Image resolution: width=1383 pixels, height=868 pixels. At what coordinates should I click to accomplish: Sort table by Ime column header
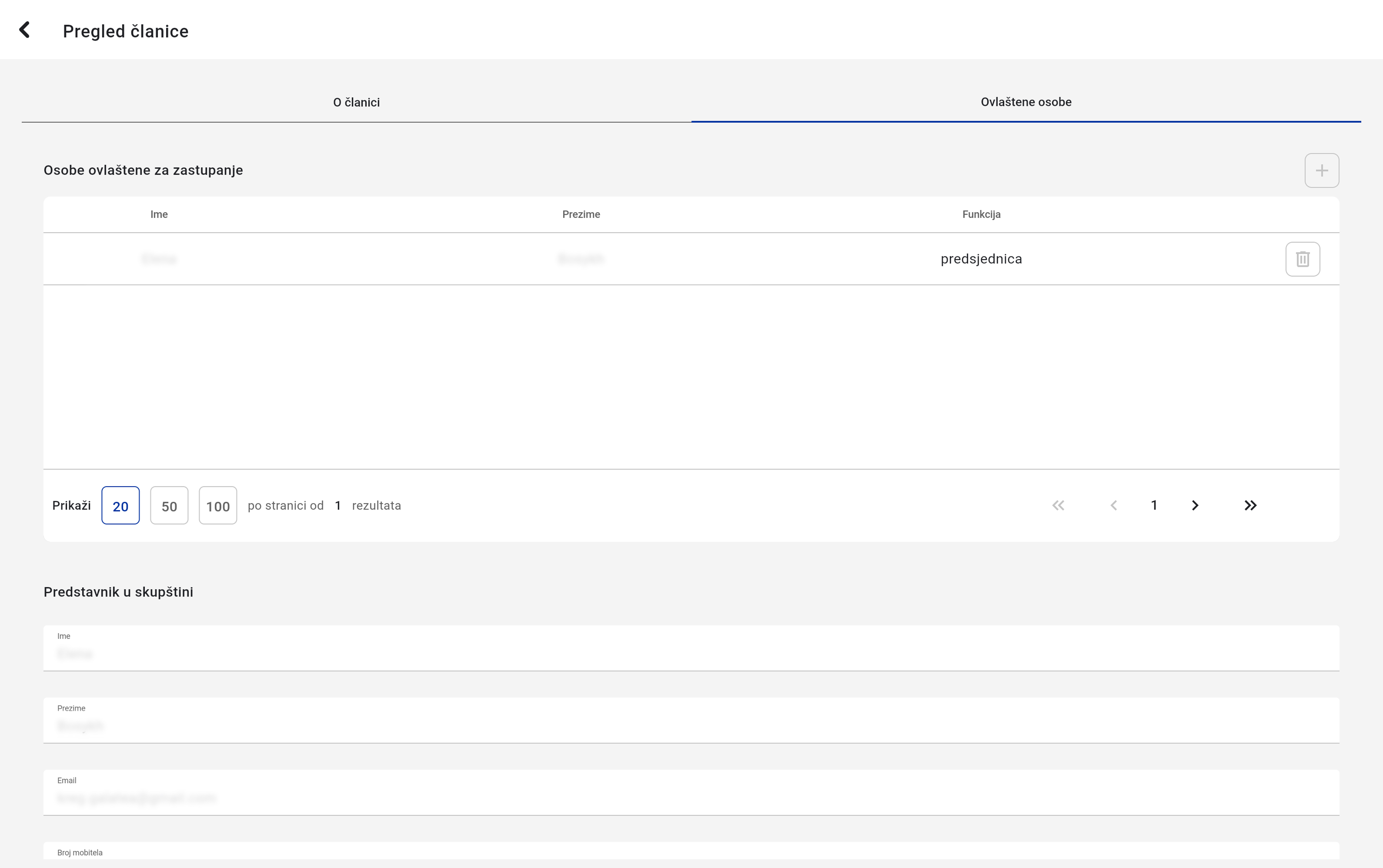coord(159,214)
